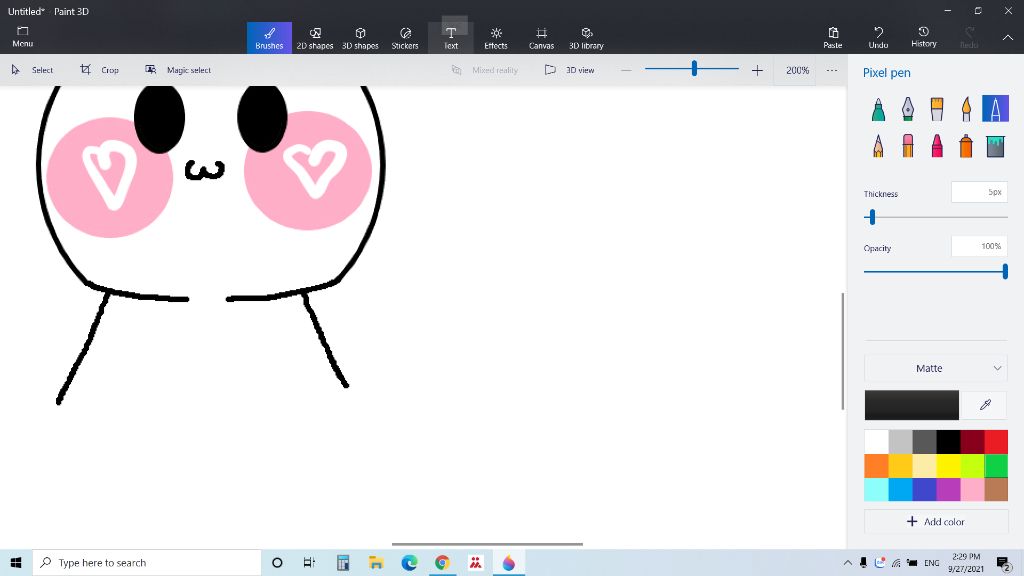
Task: Open the History panel
Action: click(923, 38)
